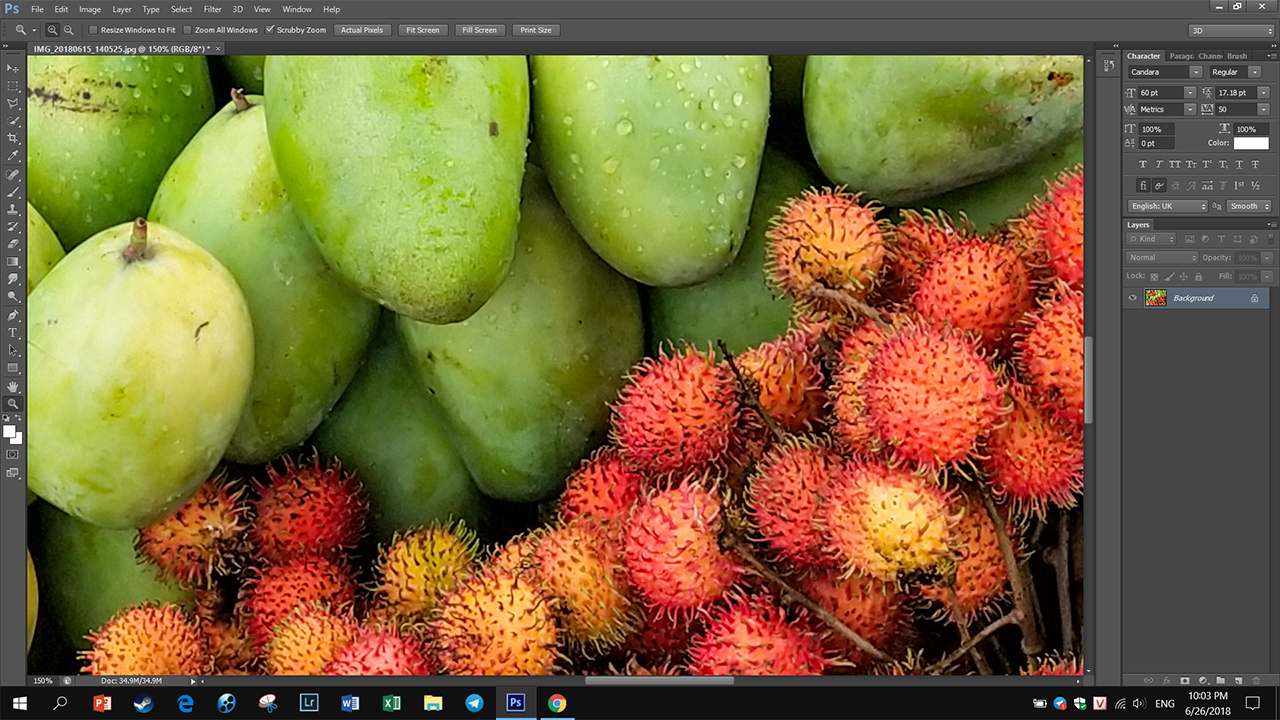The width and height of the screenshot is (1280, 720).
Task: Click the Print Size button
Action: click(x=535, y=30)
